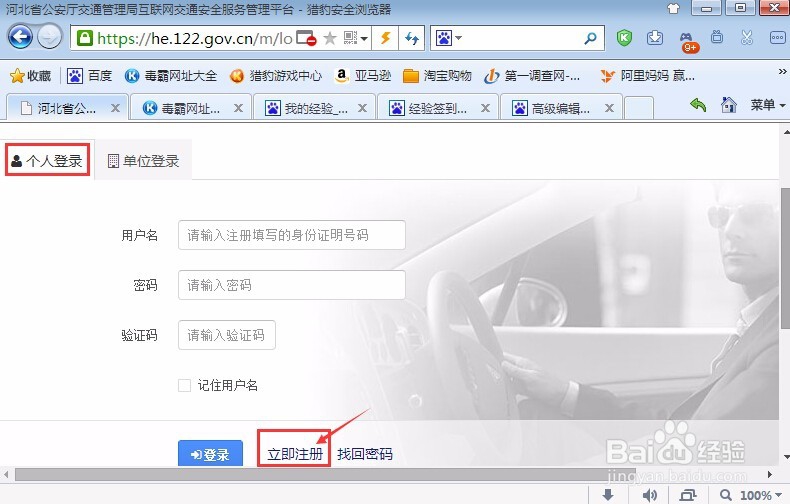This screenshot has height=504, width=790.
Task: Open the 第一调查网 bookmark
Action: 532,76
